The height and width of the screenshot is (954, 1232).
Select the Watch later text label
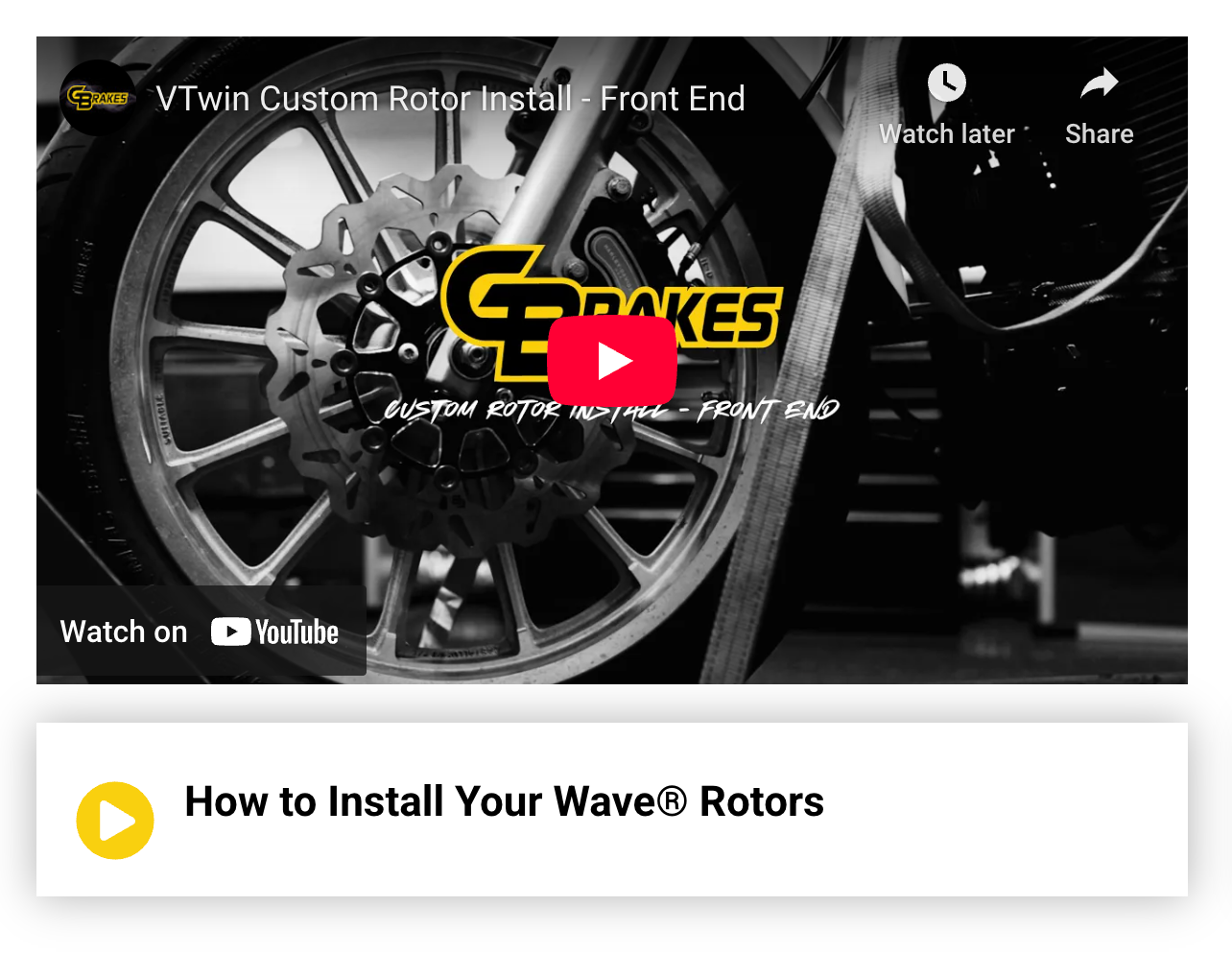coord(947,134)
